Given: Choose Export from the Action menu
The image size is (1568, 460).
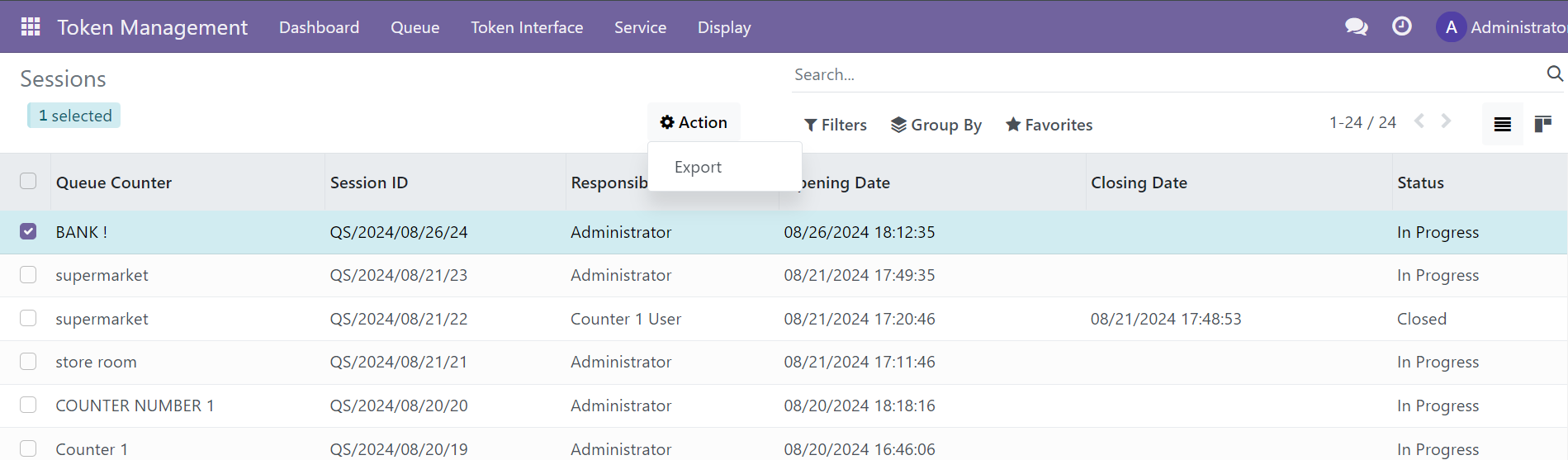Looking at the screenshot, I should [x=698, y=167].
